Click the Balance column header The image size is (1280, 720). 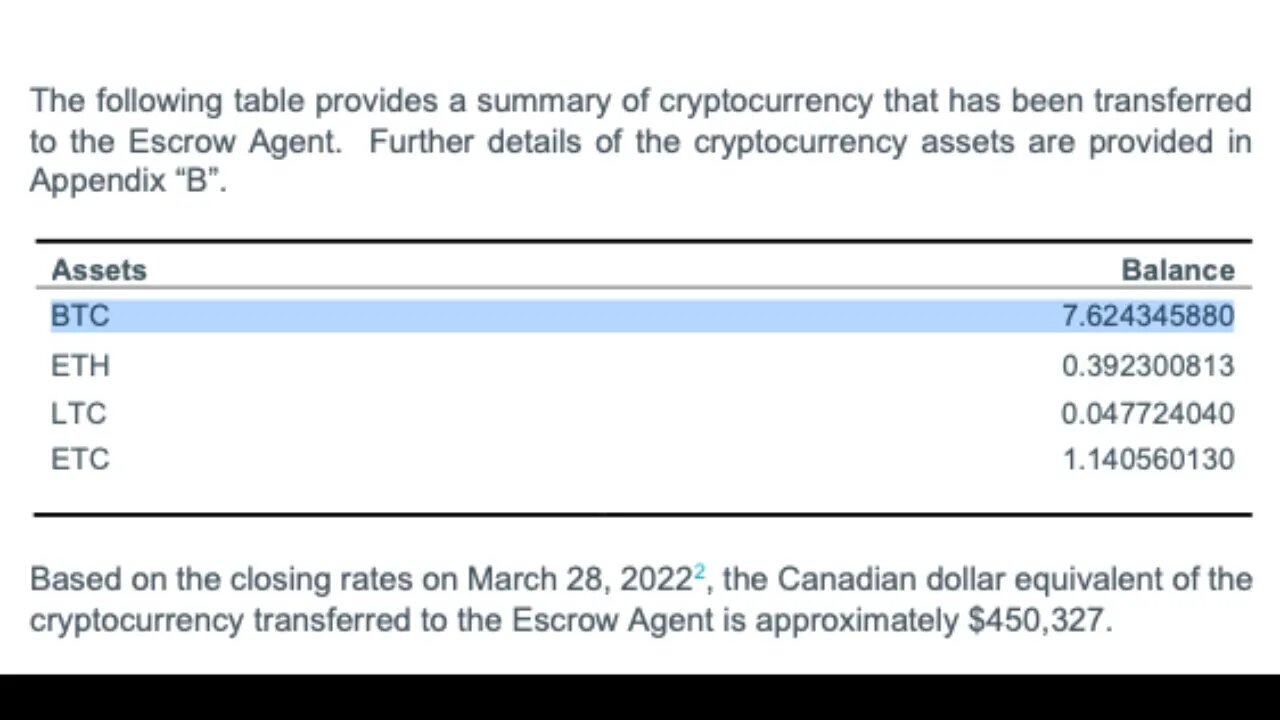pyautogui.click(x=1178, y=270)
